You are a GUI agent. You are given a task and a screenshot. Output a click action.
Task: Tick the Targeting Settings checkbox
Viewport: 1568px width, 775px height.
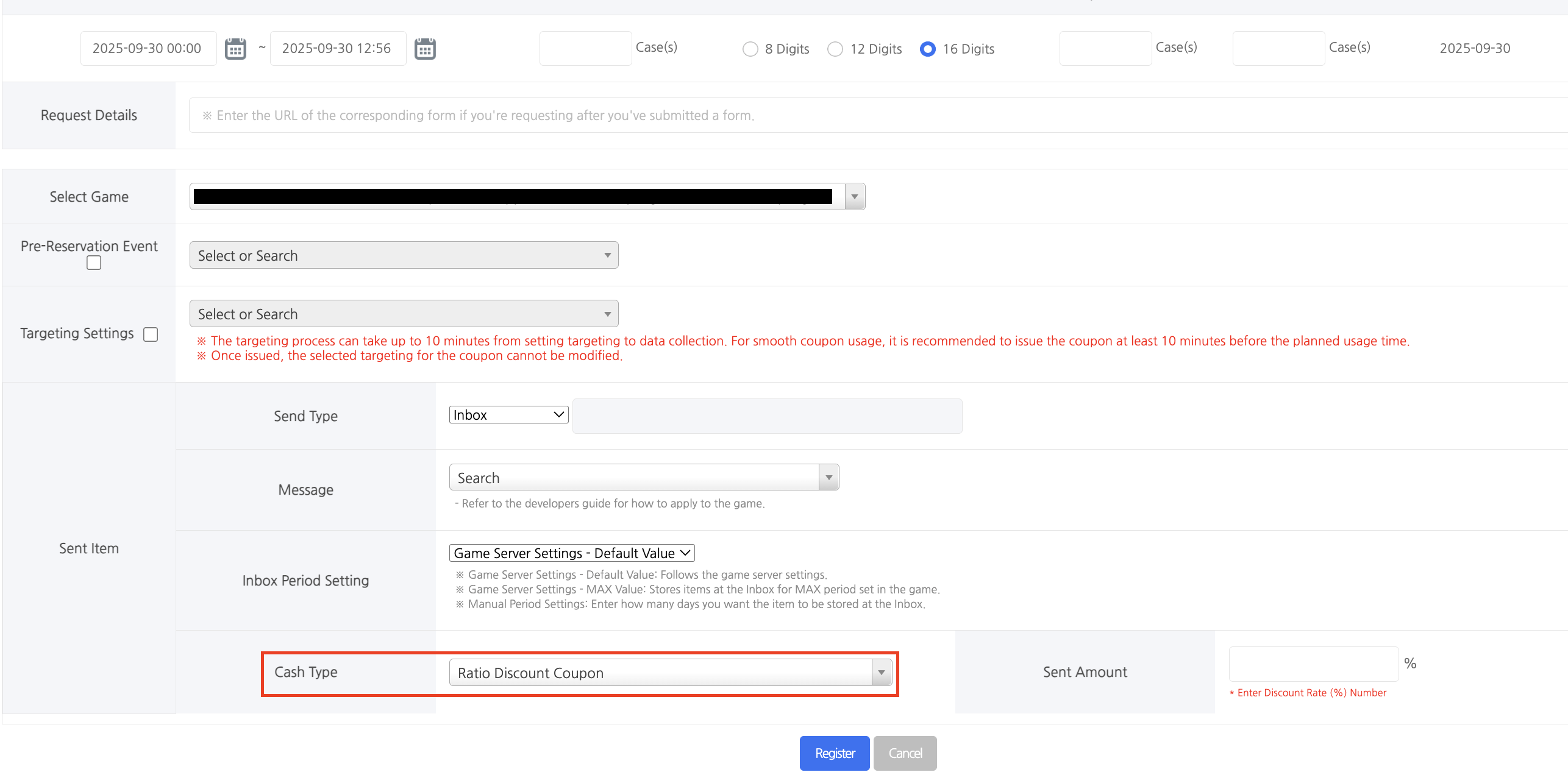[x=151, y=334]
